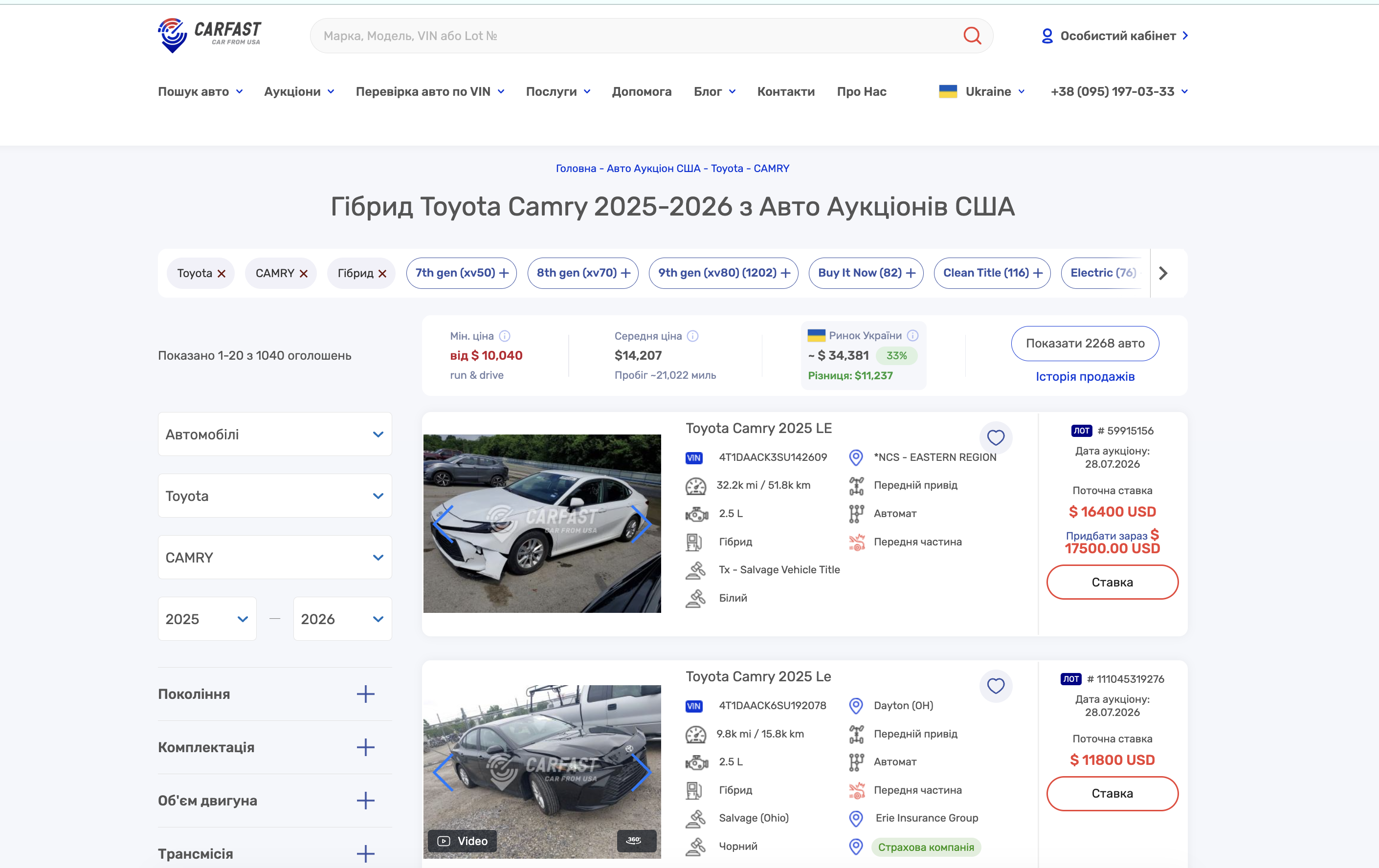Click location pin beside NCS - EASTERN REGION
This screenshot has height=868, width=1379.
(x=856, y=457)
